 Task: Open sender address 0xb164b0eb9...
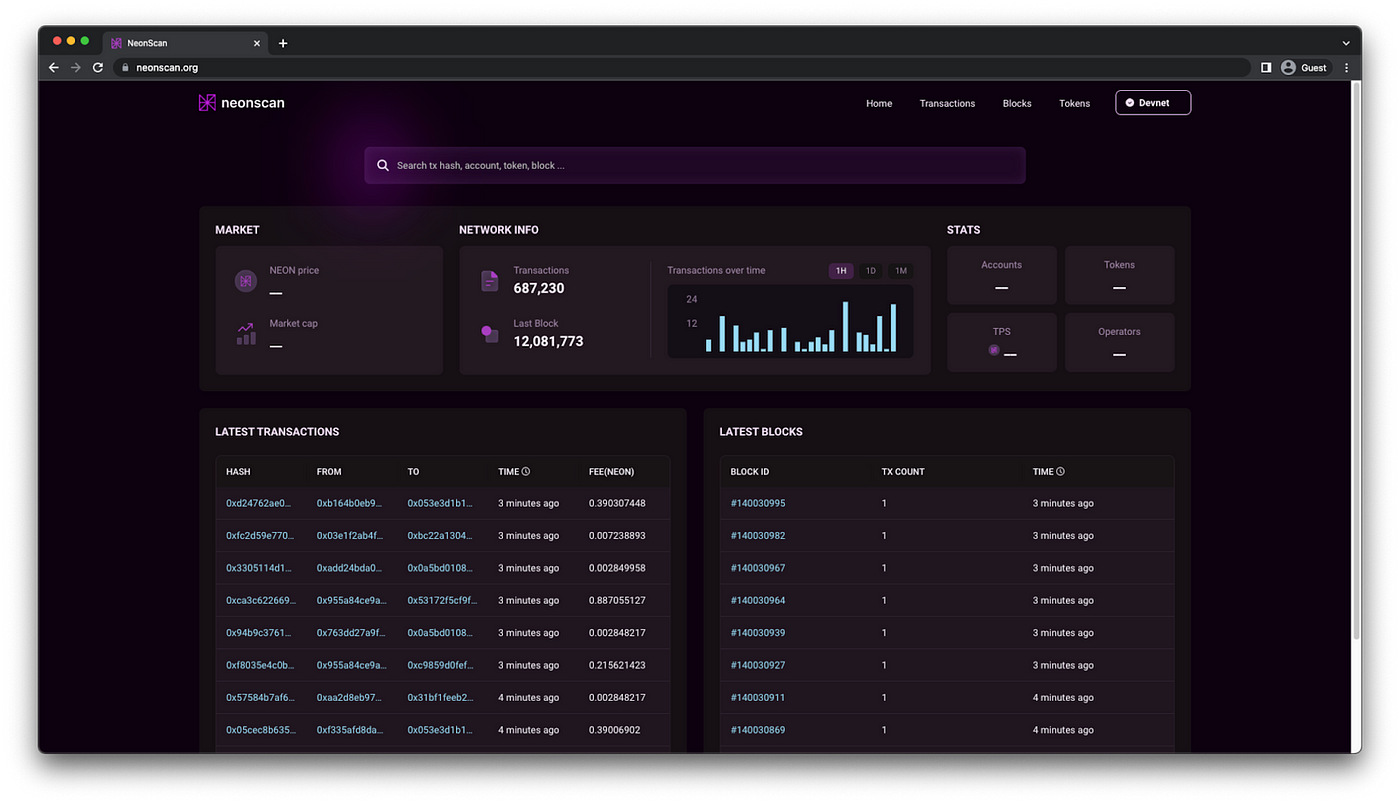349,503
